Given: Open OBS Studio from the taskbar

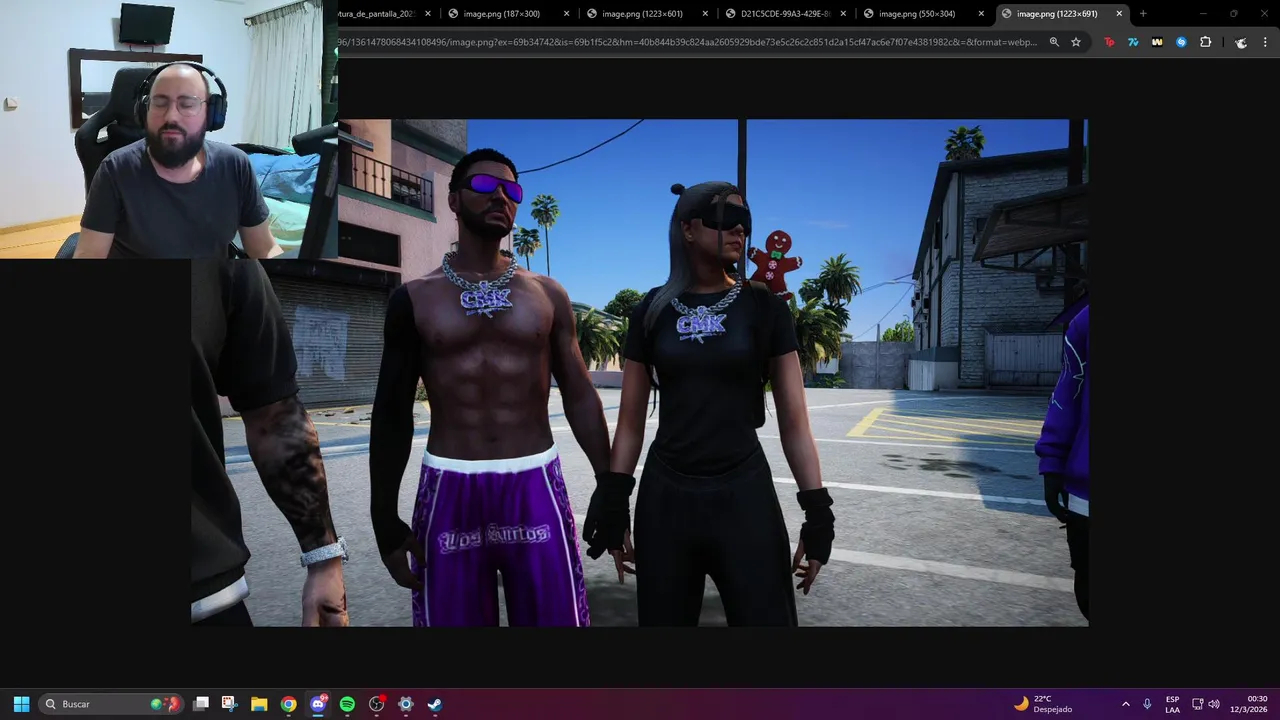Looking at the screenshot, I should [x=377, y=704].
